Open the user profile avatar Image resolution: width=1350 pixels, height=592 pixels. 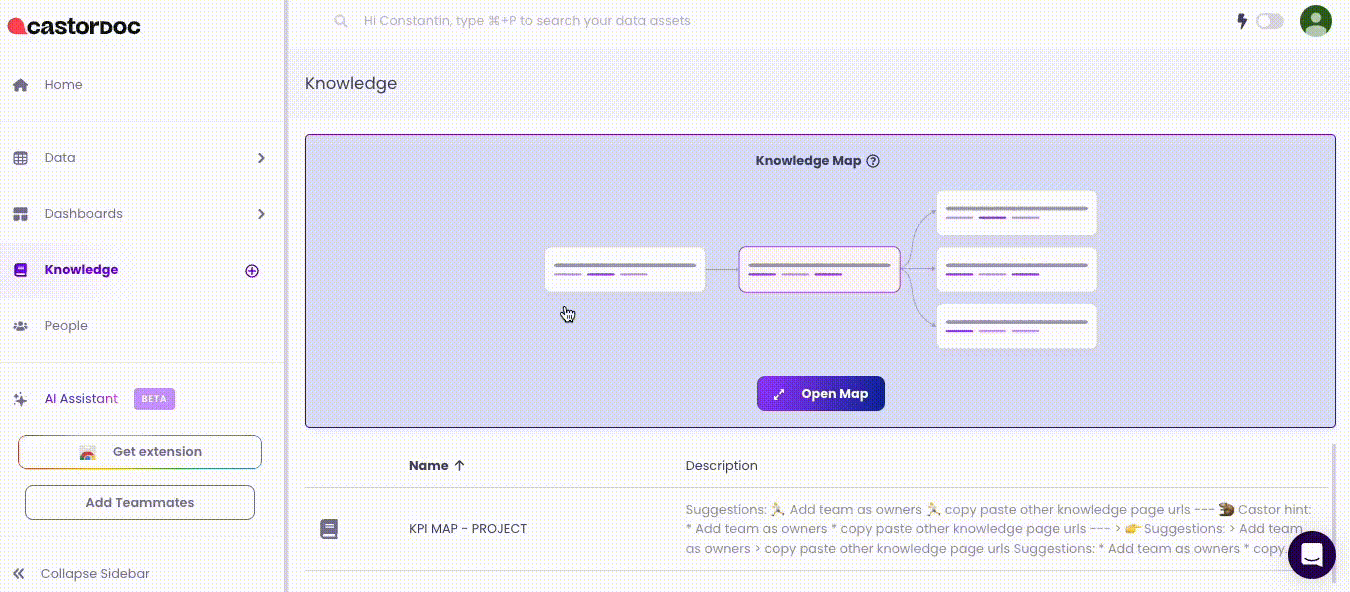tap(1315, 21)
